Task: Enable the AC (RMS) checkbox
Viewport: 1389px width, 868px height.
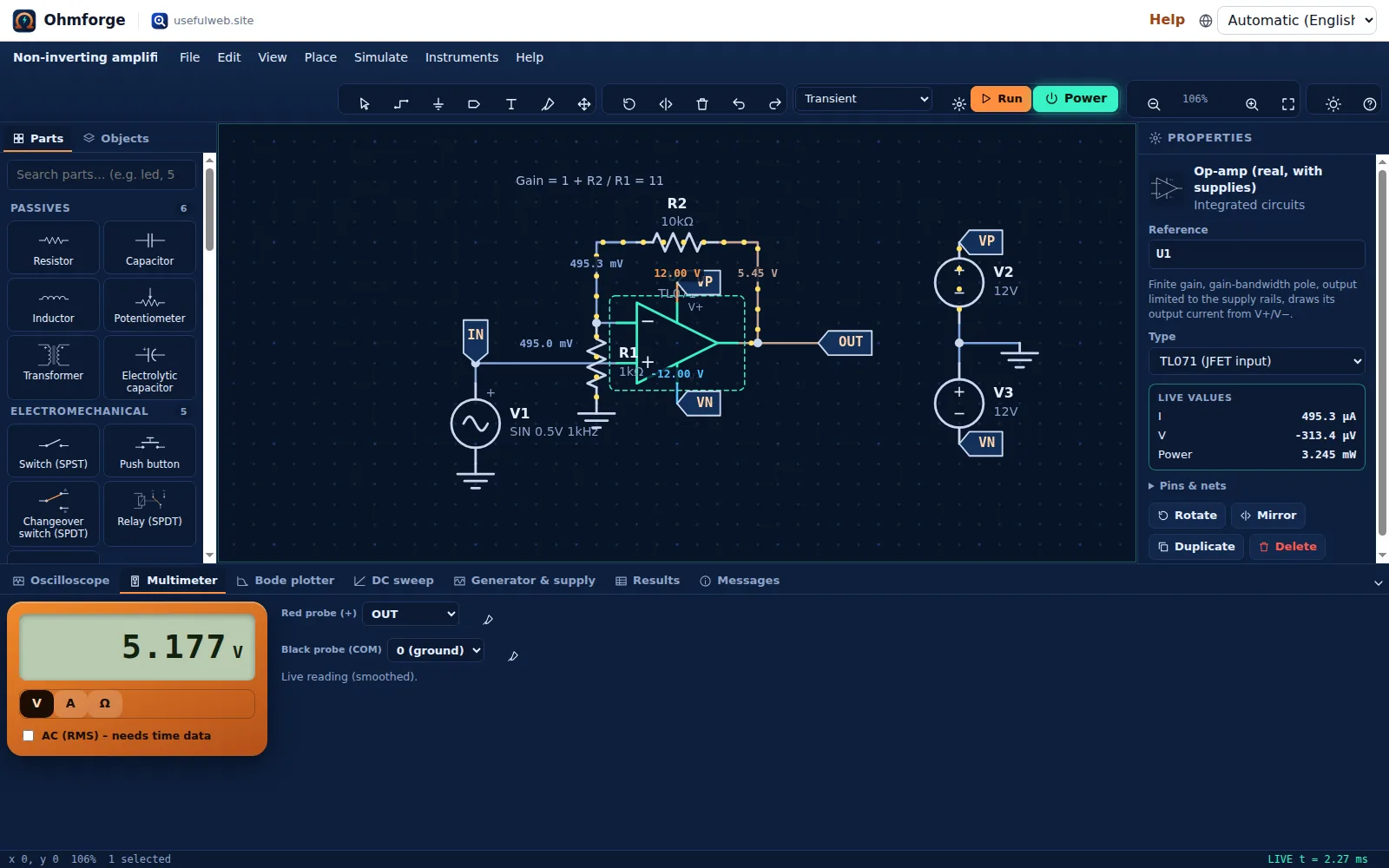Action: [29, 735]
